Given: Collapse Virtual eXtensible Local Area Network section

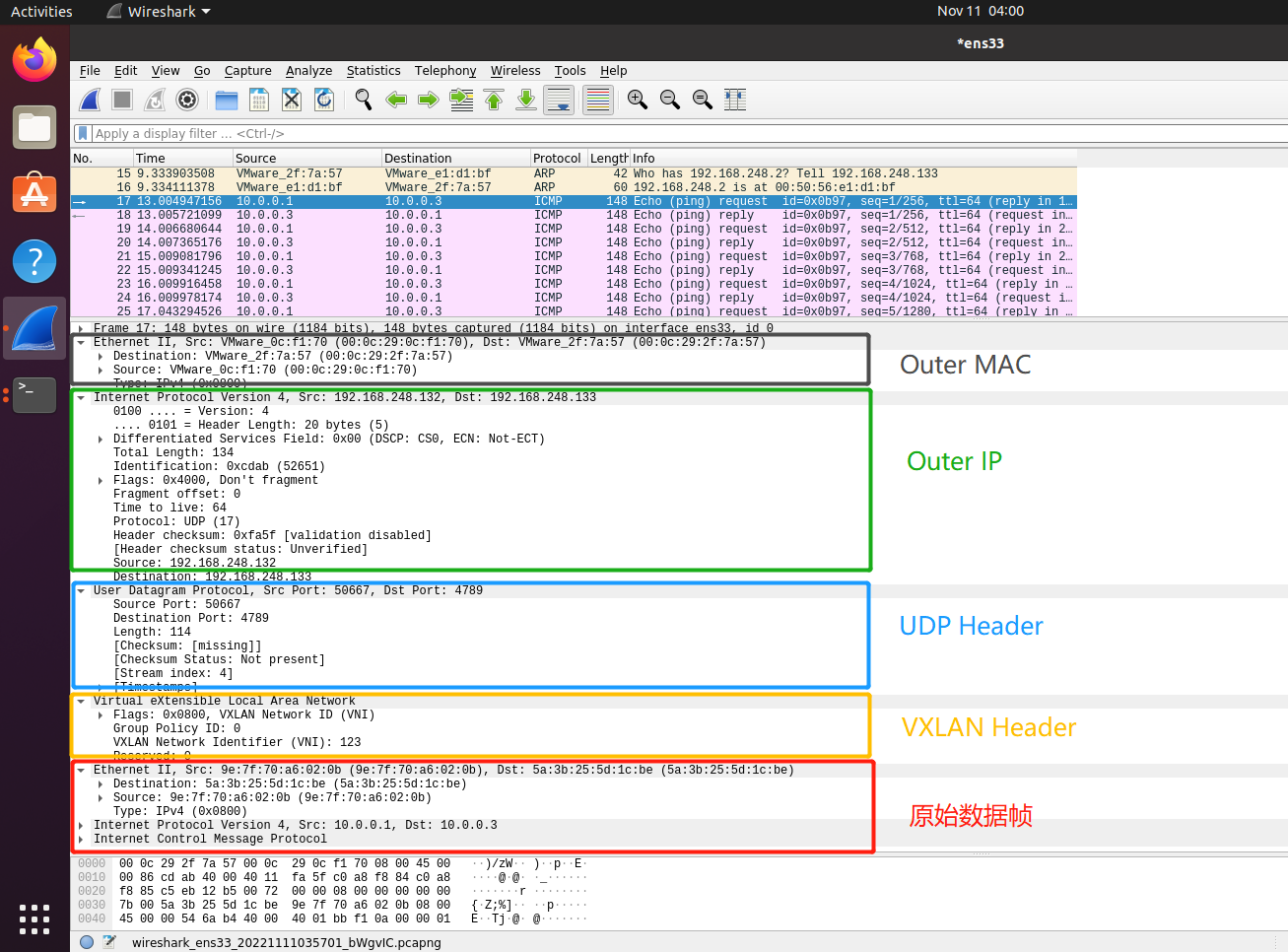Looking at the screenshot, I should click(x=81, y=701).
